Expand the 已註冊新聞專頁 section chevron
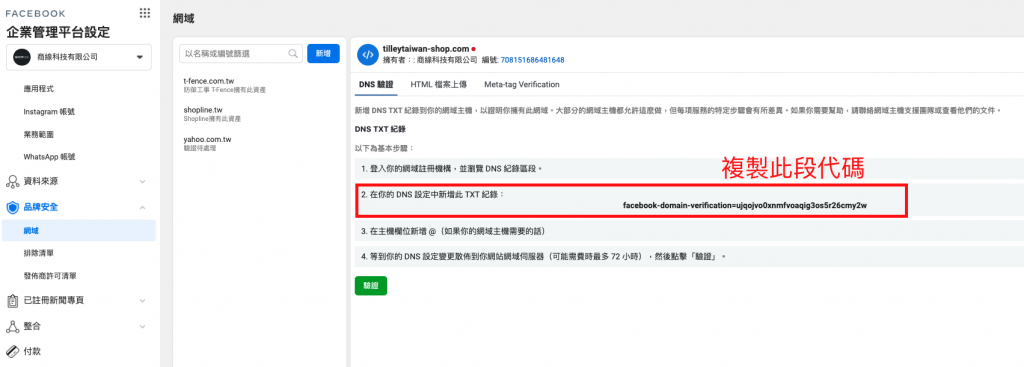1024x367 pixels. 142,301
